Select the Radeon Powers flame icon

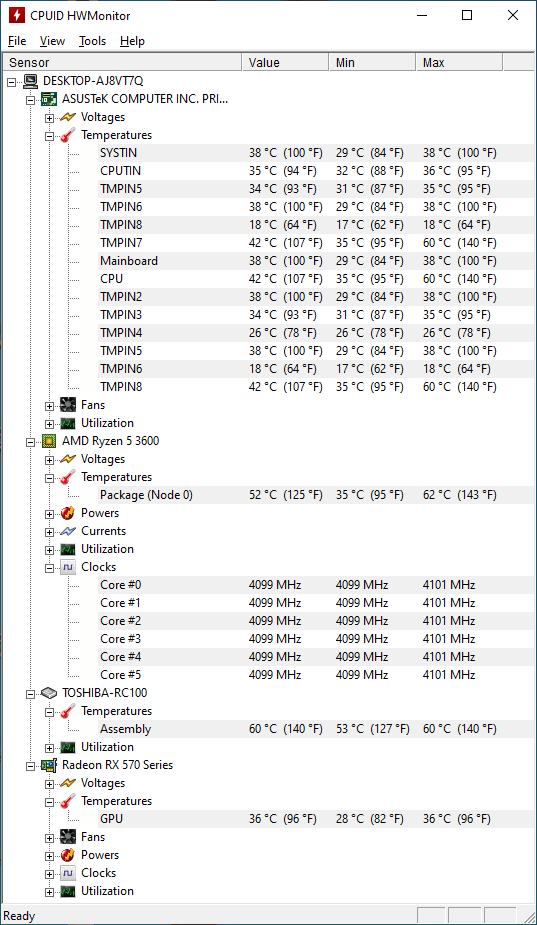click(68, 855)
